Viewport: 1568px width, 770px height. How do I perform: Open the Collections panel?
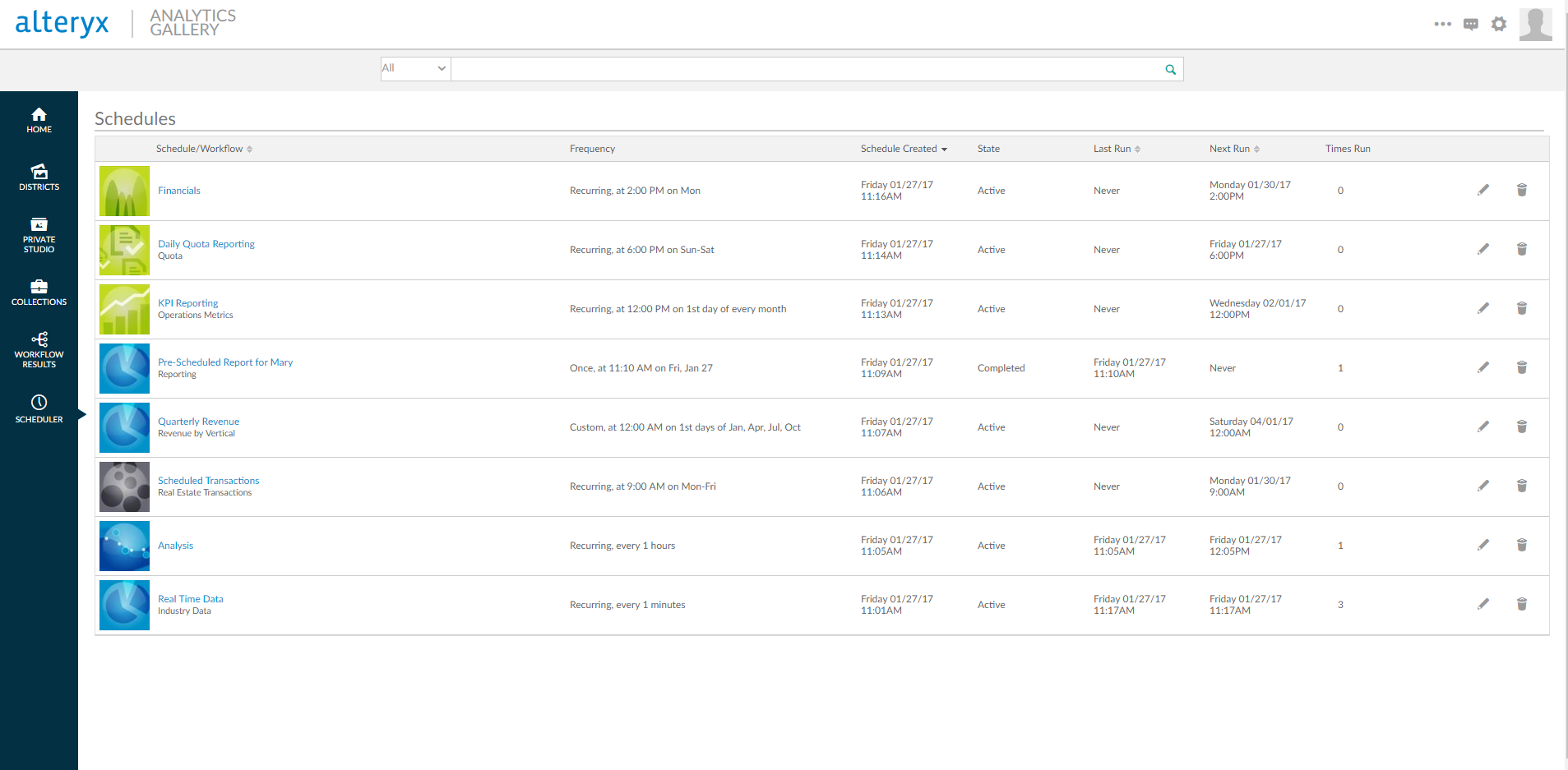pyautogui.click(x=39, y=293)
